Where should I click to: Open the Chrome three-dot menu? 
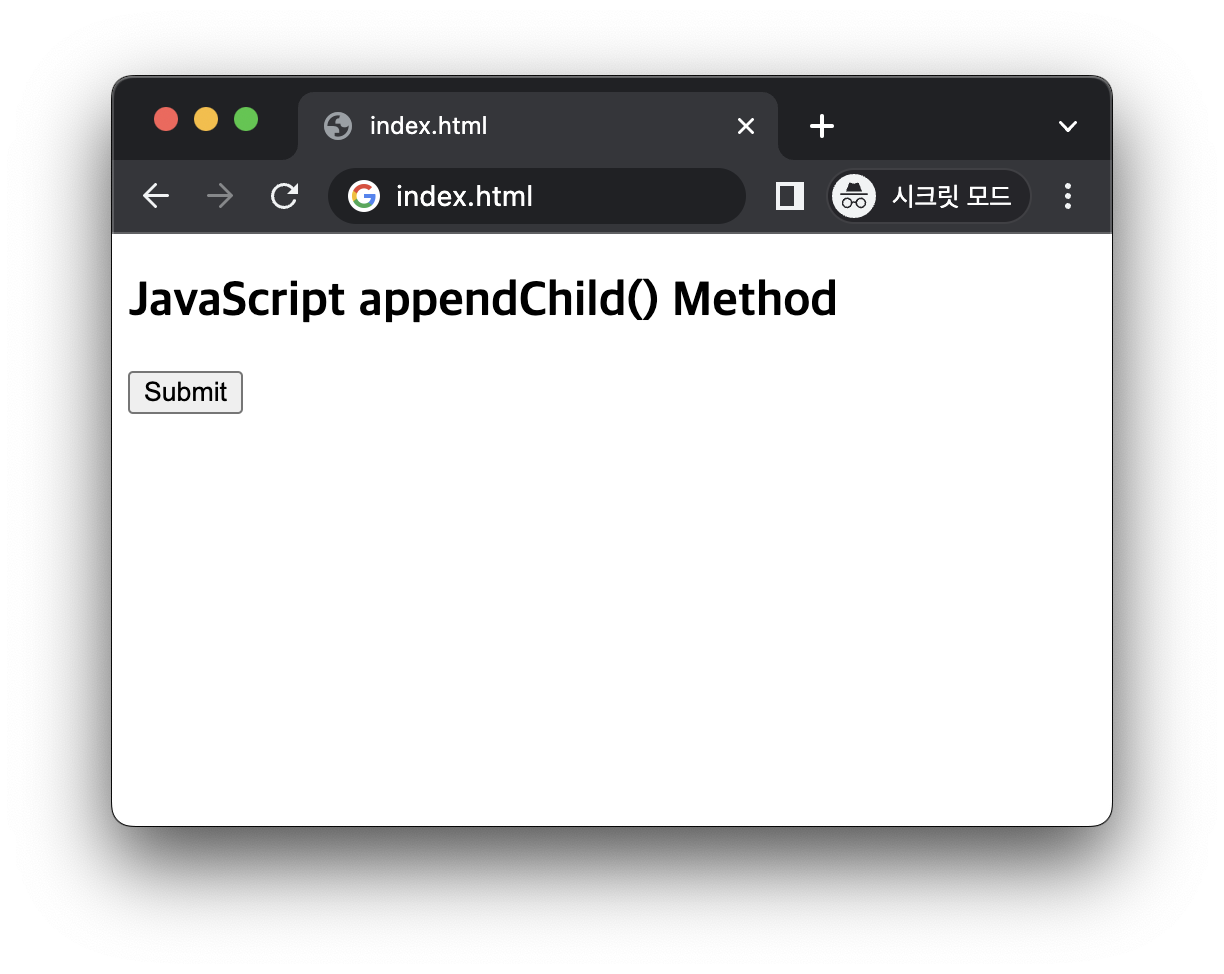pyautogui.click(x=1068, y=196)
